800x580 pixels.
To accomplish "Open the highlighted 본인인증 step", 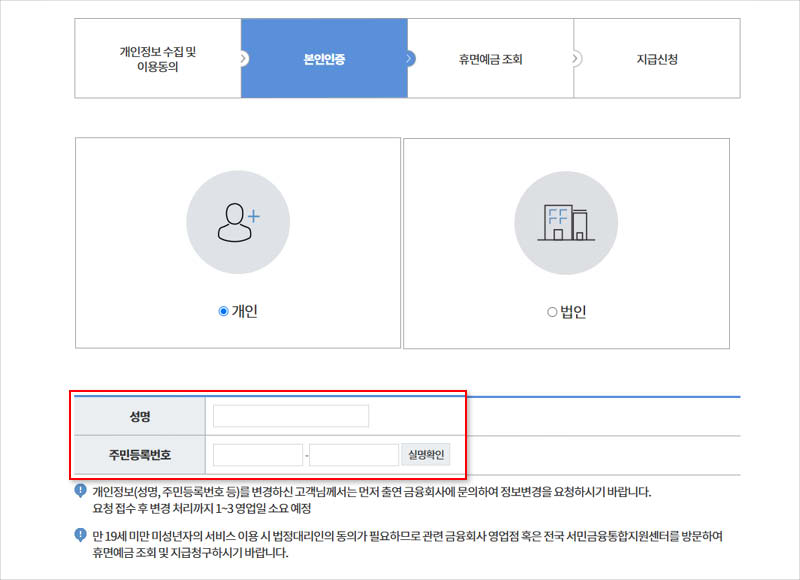I will pyautogui.click(x=323, y=58).
